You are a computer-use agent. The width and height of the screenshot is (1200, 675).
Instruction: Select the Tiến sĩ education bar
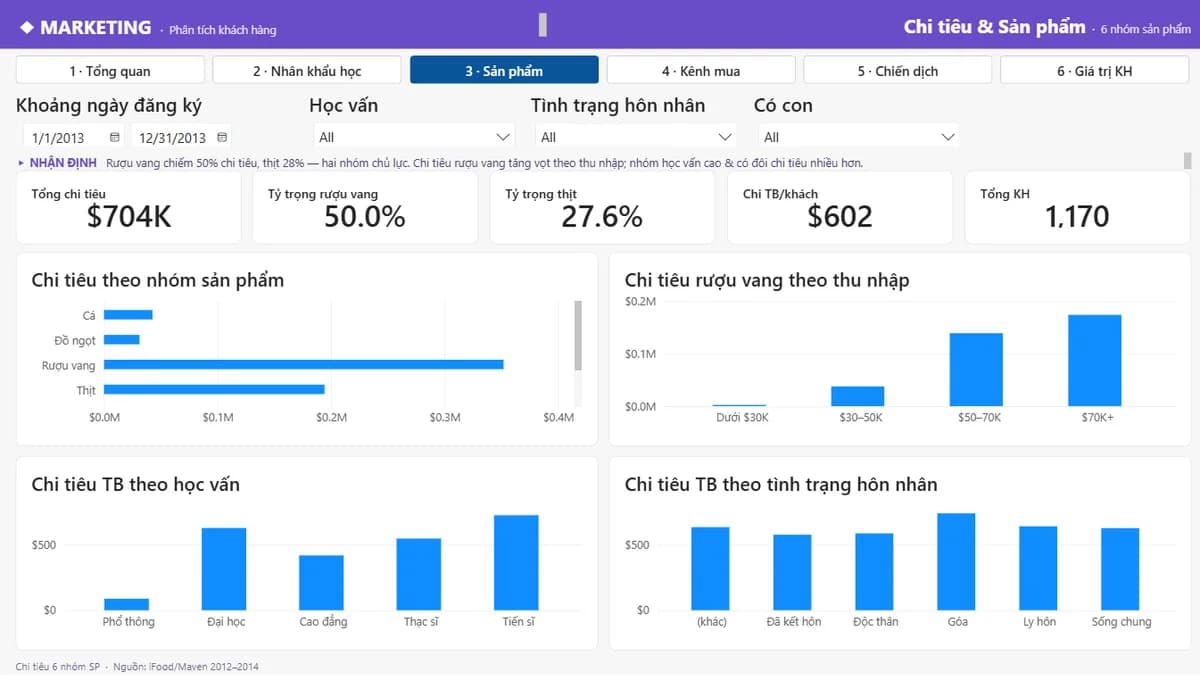coord(516,562)
